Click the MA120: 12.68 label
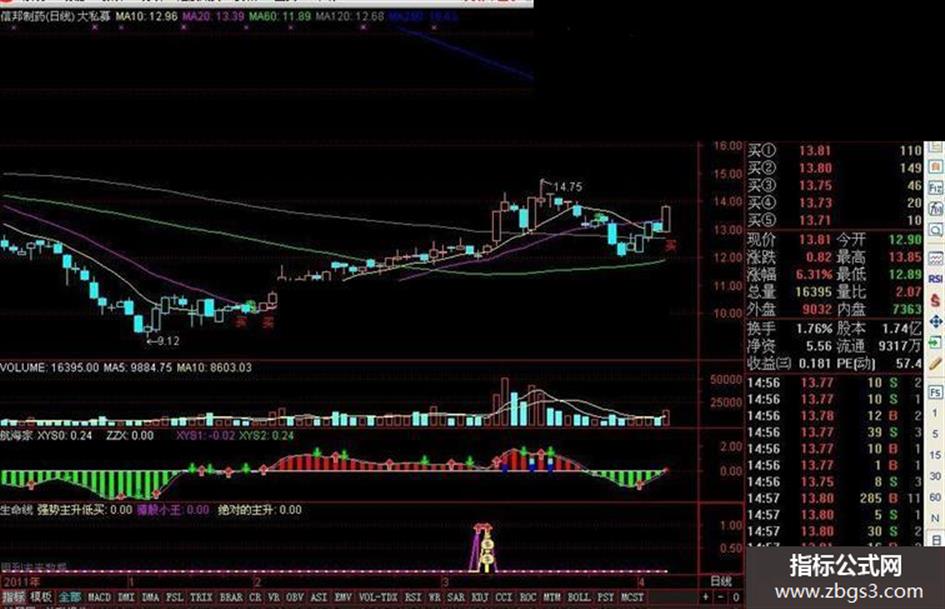Image resolution: width=945 pixels, height=609 pixels. (x=350, y=16)
